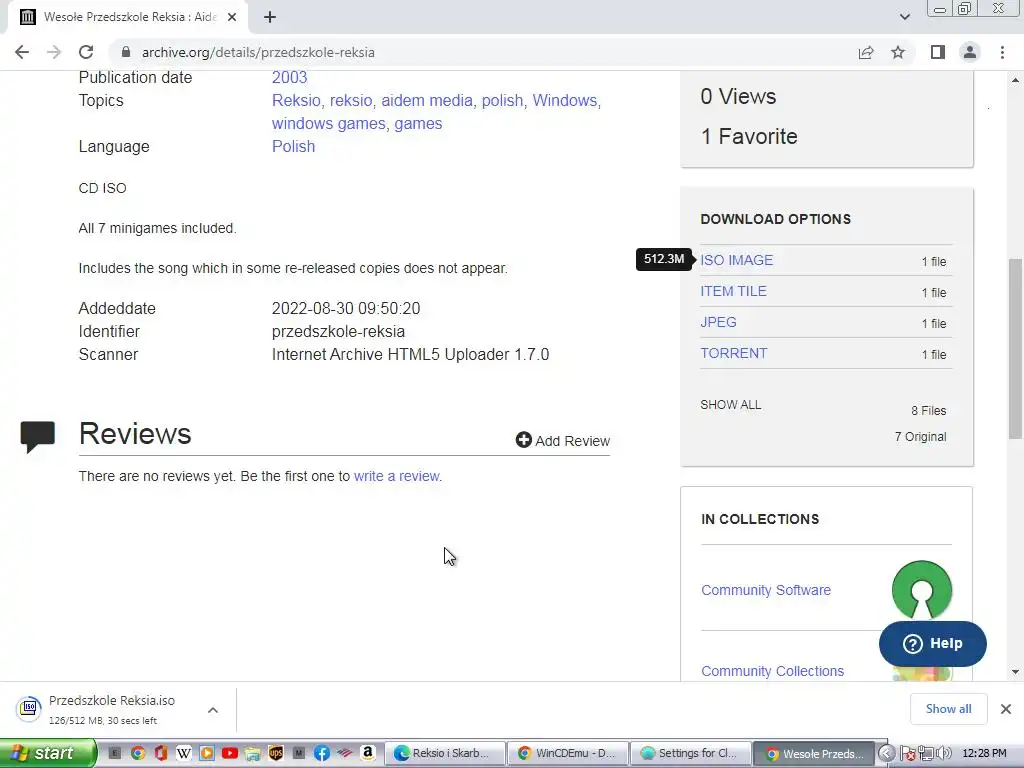Share this page via share icon

866,52
